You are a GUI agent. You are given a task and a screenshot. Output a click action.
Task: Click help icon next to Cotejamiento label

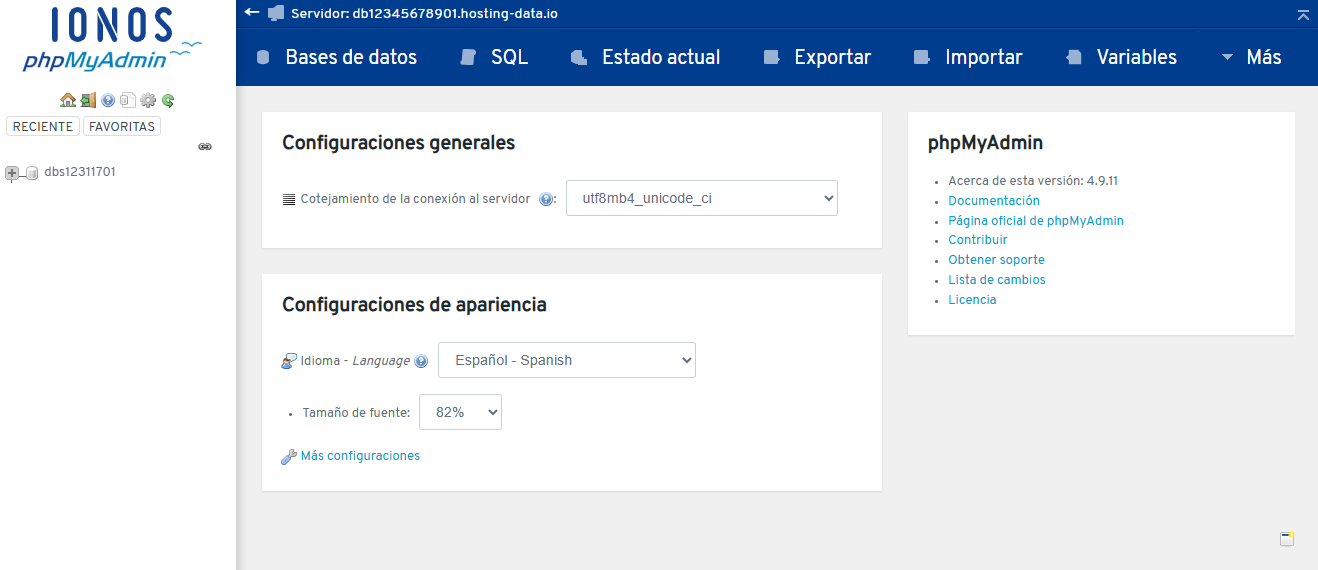tap(546, 199)
